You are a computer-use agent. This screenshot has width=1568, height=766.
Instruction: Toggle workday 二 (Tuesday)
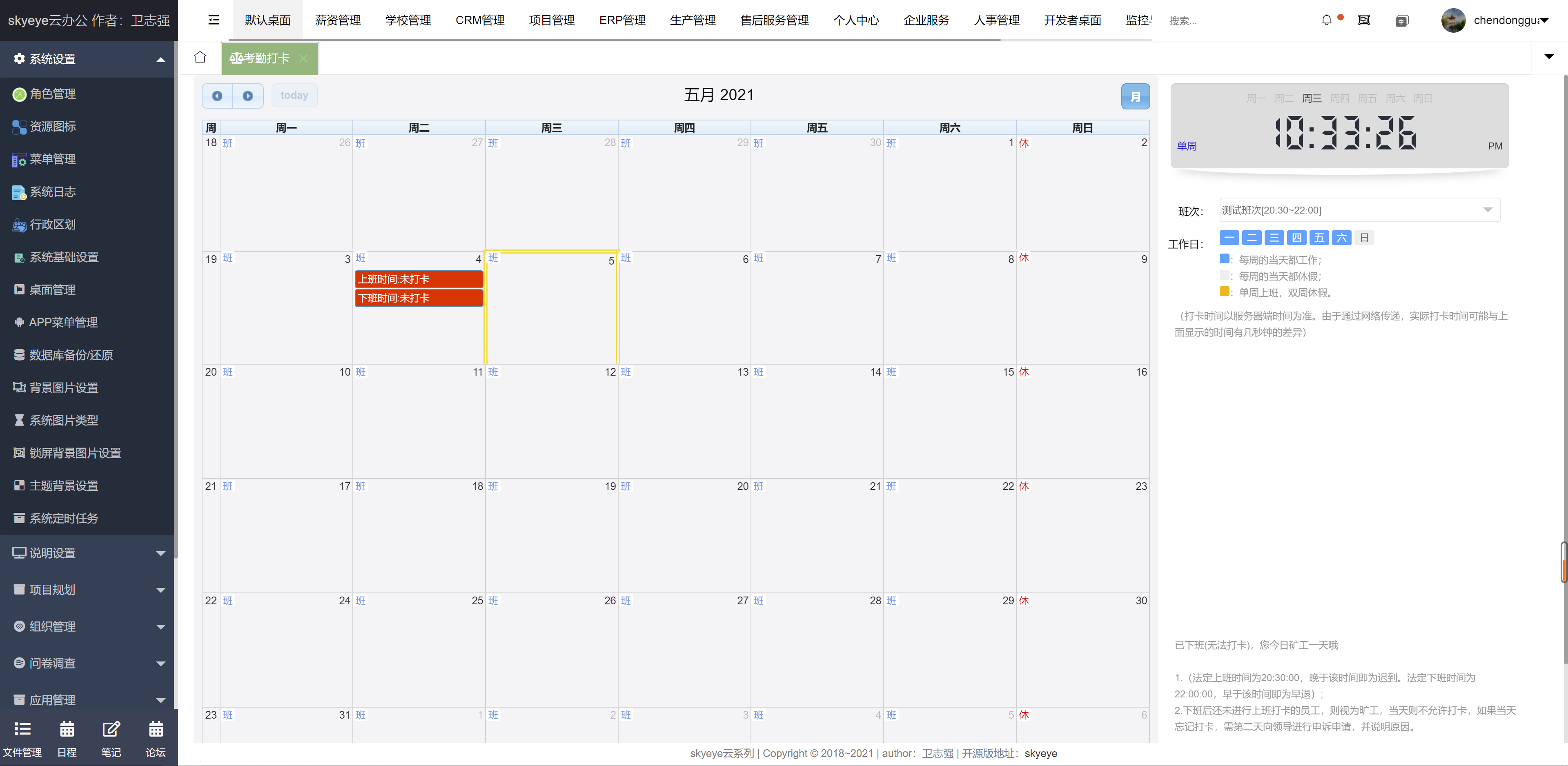click(1252, 238)
